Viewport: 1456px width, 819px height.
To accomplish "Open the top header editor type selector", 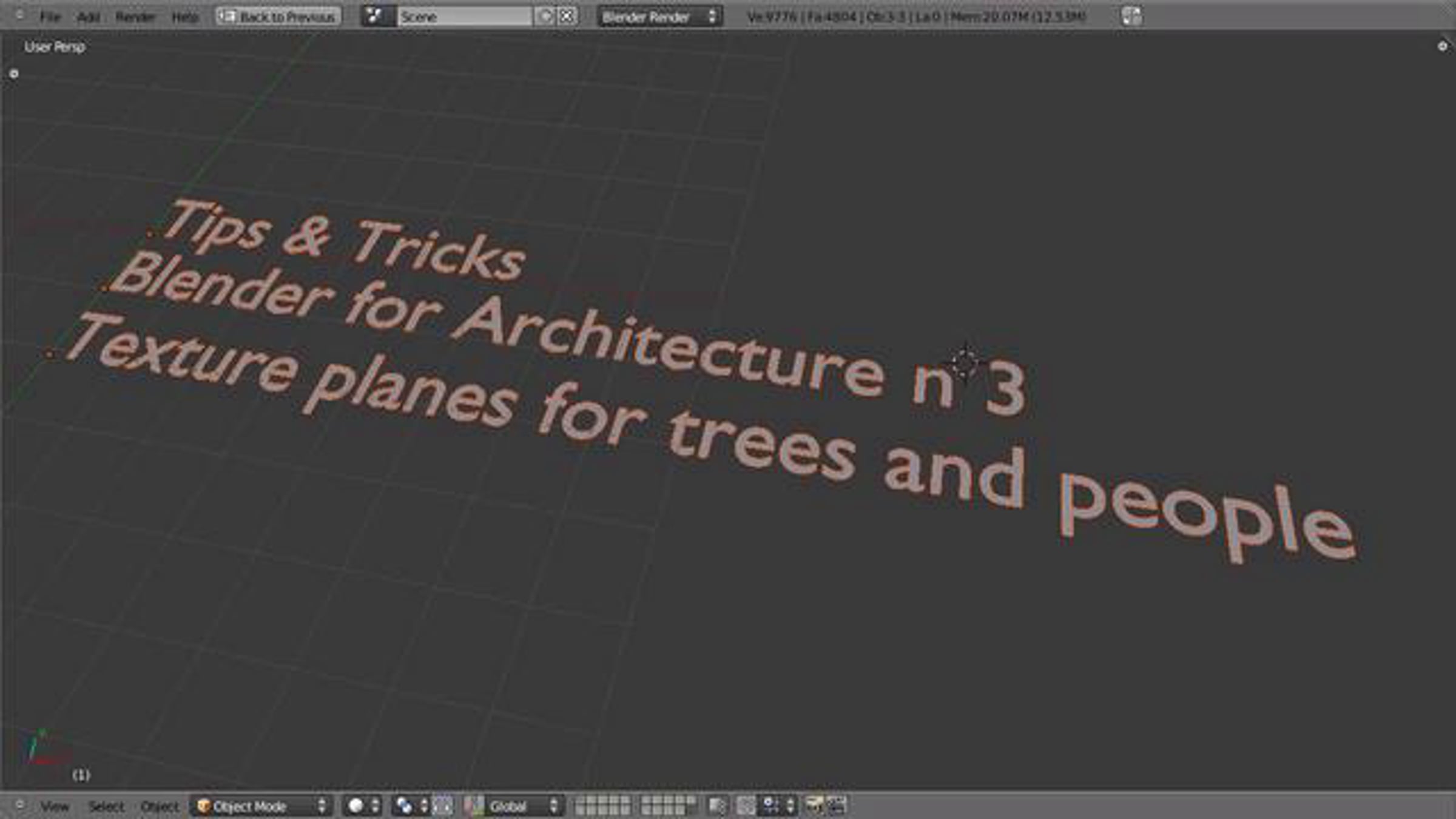I will (x=19, y=15).
